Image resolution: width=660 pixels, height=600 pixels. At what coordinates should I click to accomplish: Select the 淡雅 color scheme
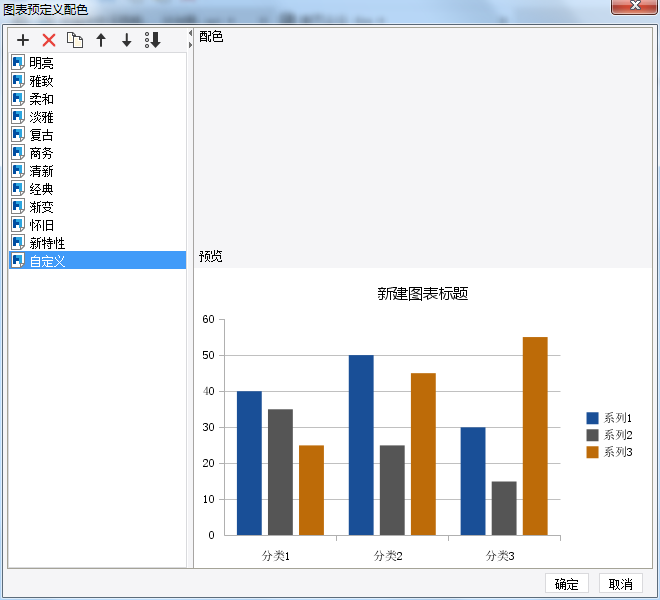pyautogui.click(x=98, y=117)
